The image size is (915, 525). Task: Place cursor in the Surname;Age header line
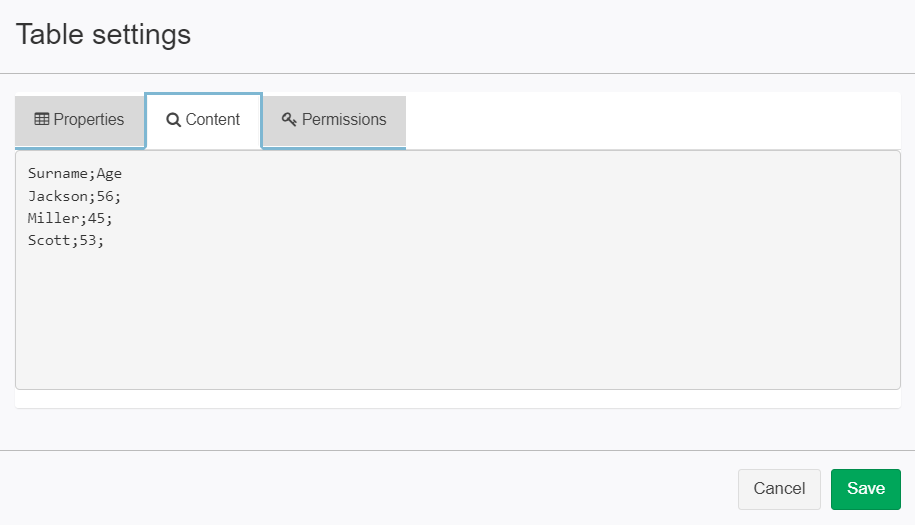[x=75, y=174]
